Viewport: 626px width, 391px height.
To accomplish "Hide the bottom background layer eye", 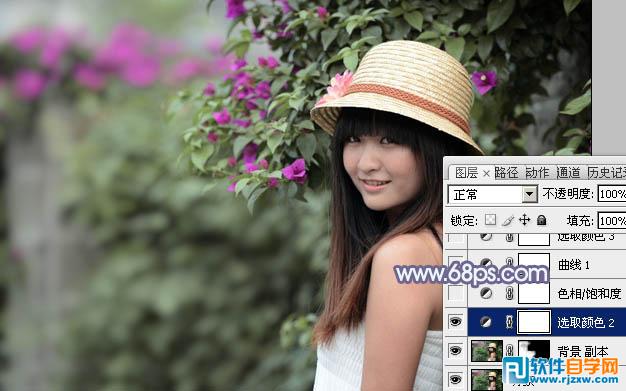I will click(456, 379).
